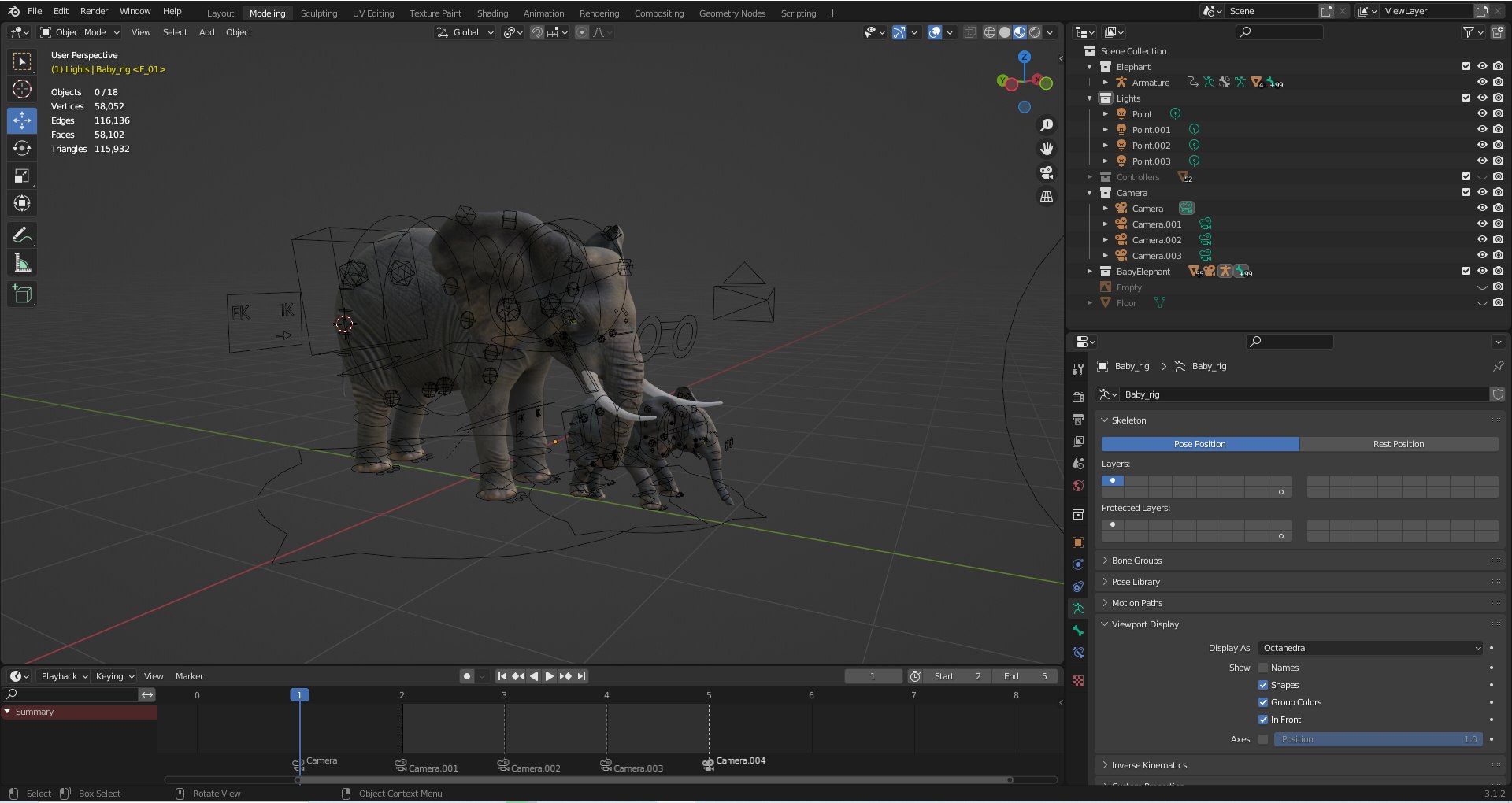1512x803 pixels.
Task: Select the Cursor tool in the viewport toolbar
Action: pos(22,89)
